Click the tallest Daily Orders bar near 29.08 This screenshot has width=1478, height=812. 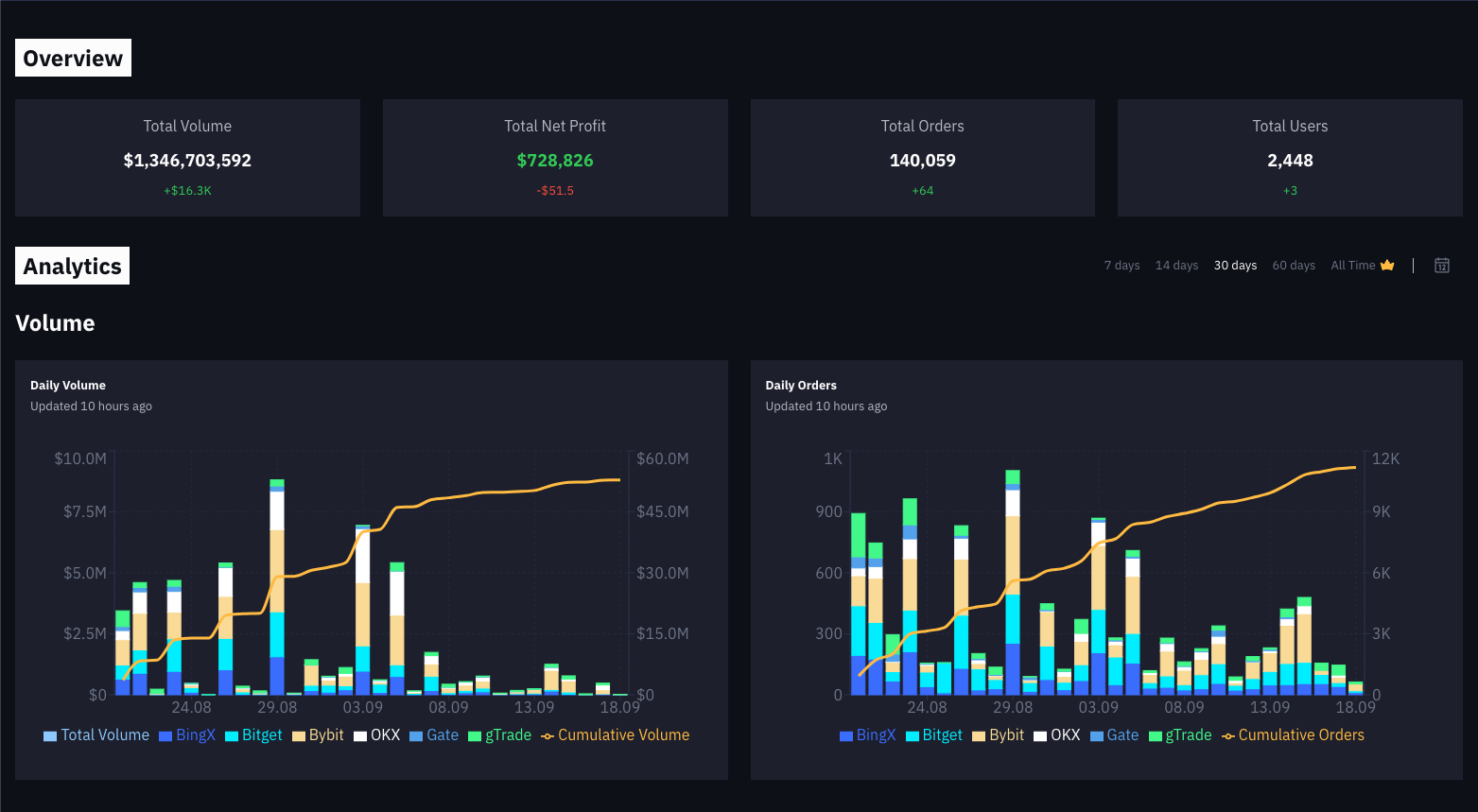(x=1013, y=582)
